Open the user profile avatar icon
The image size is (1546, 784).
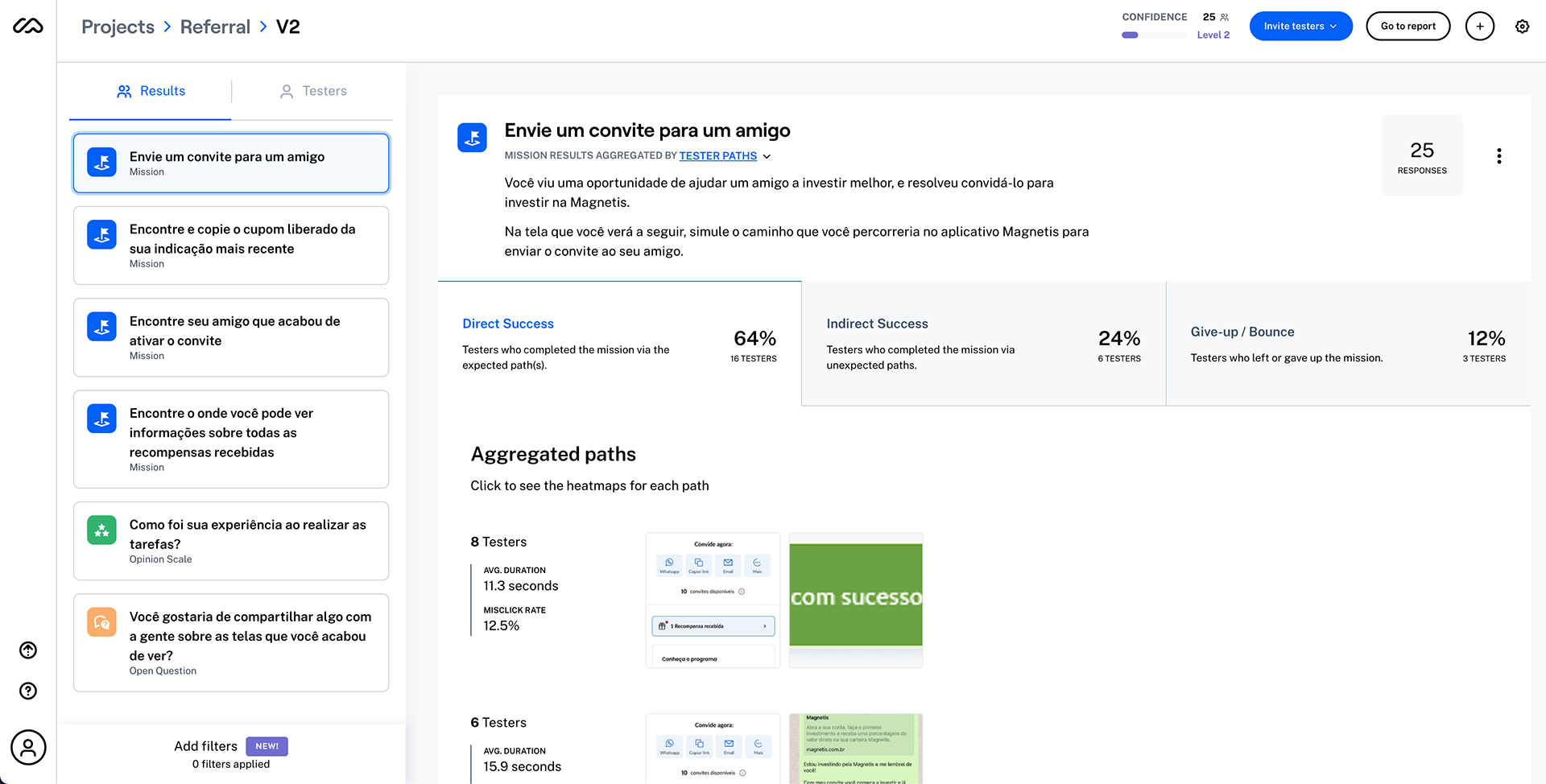(x=28, y=748)
